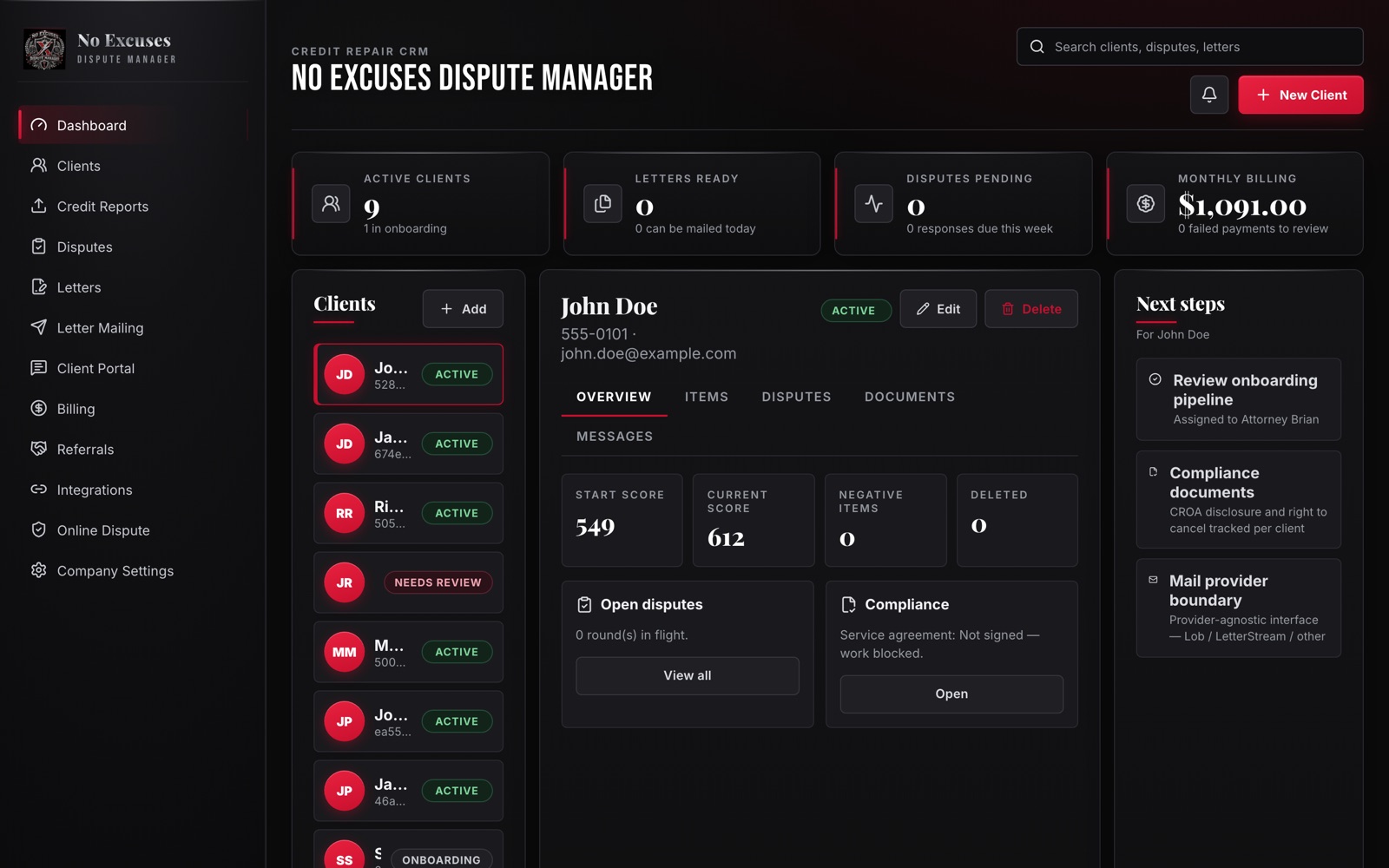Open Letters in the sidebar
Image resolution: width=1389 pixels, height=868 pixels.
(x=133, y=287)
